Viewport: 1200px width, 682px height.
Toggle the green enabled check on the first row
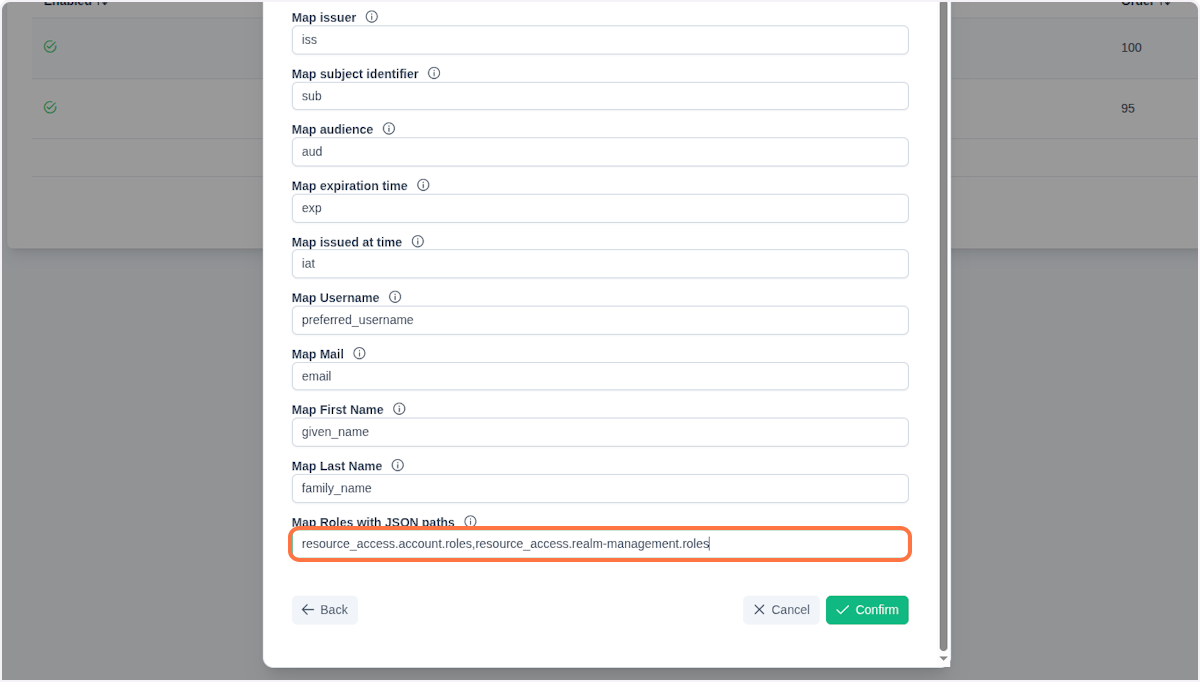[x=50, y=46]
